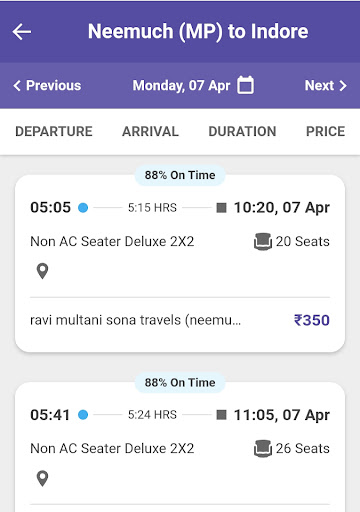Tap the left chevron beside Previous
The image size is (360, 512).
tap(17, 86)
